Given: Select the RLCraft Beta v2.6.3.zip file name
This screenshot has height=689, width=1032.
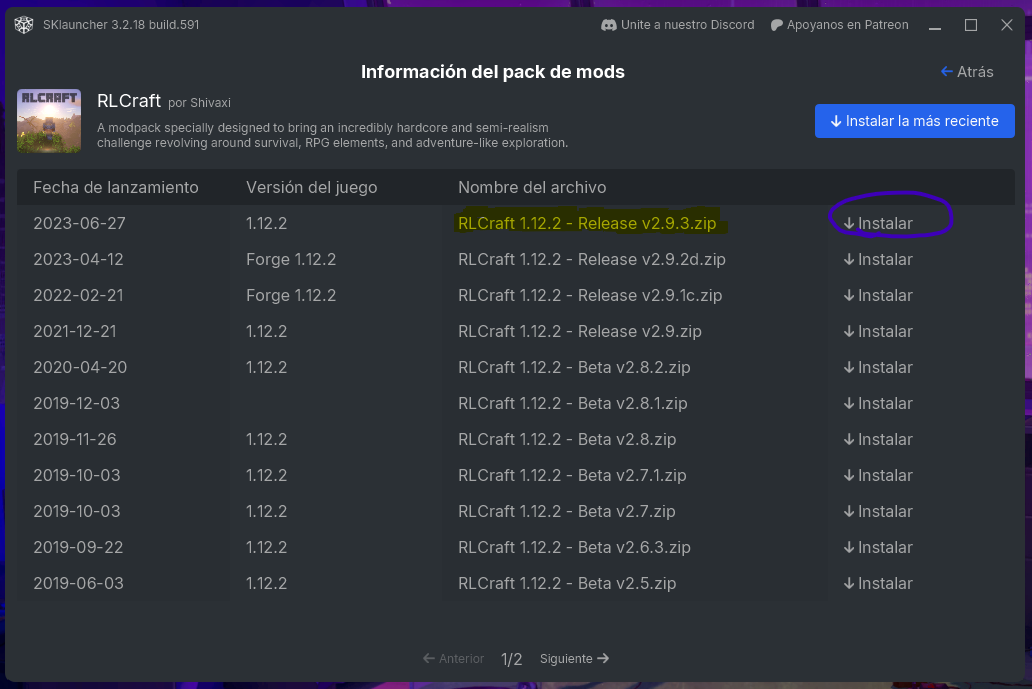Looking at the screenshot, I should coord(574,547).
